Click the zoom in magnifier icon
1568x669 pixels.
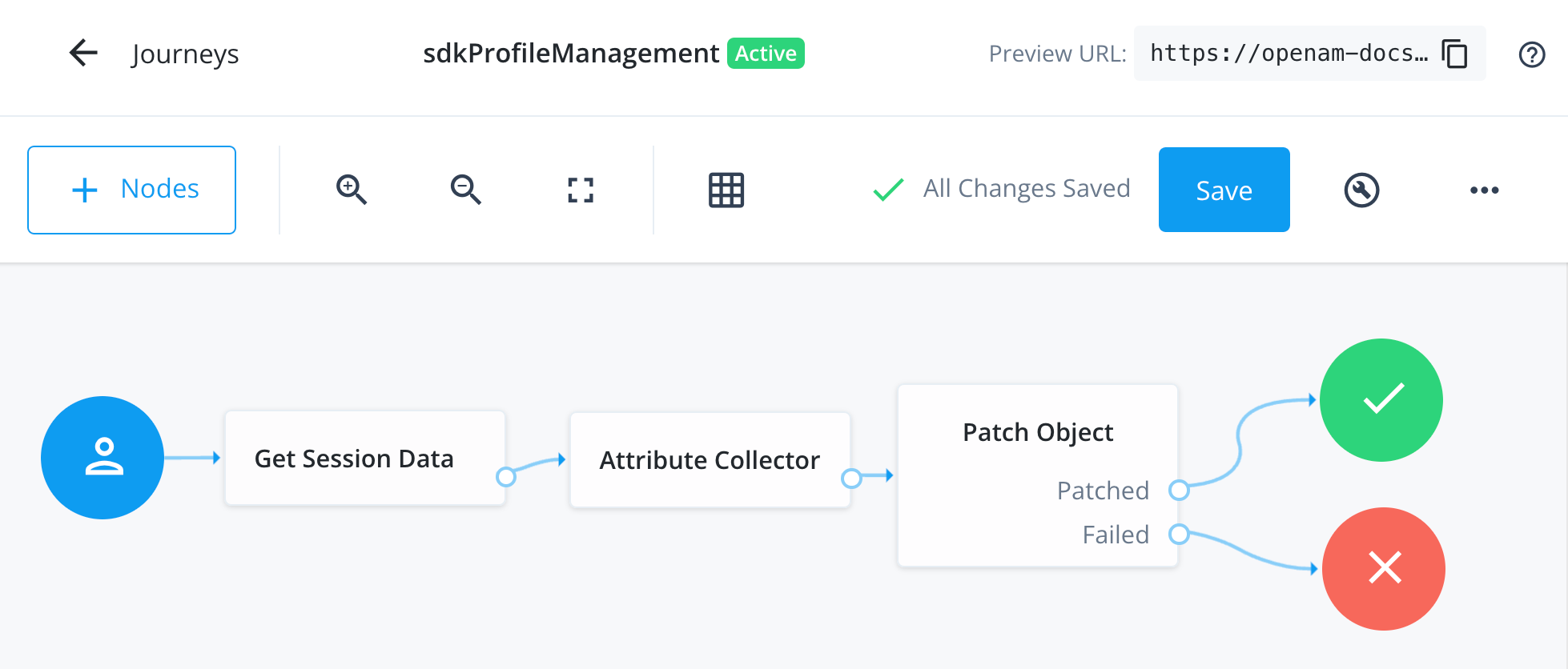[x=351, y=190]
